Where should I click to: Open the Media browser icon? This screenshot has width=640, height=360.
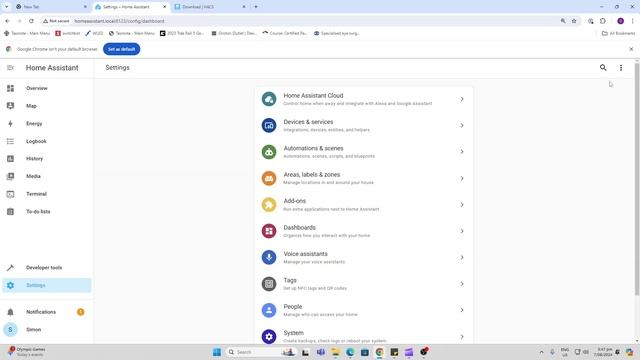click(10, 176)
